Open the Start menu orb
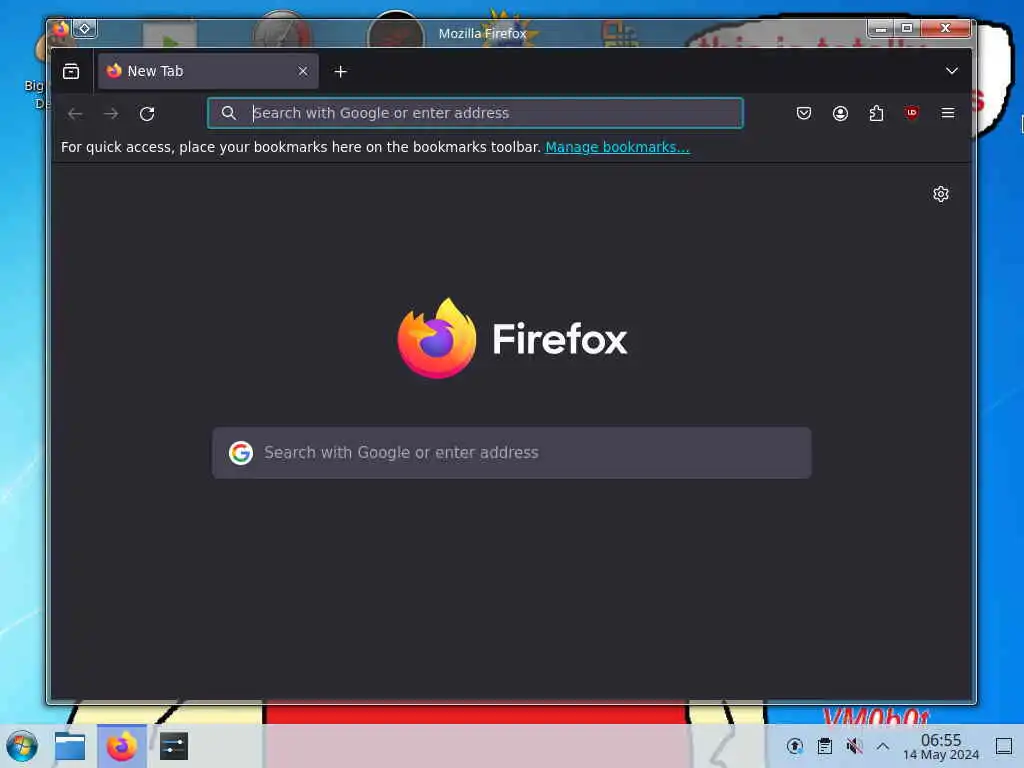 click(x=22, y=746)
